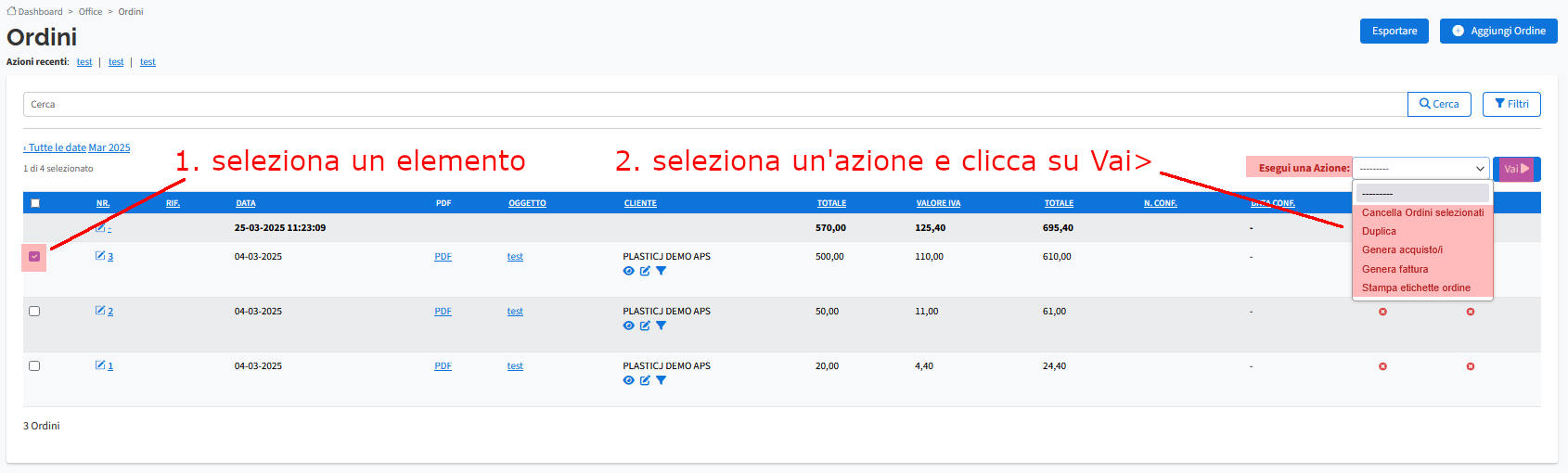This screenshot has width=1568, height=473.
Task: Sort by TOTALE header right of VALORE IVA
Action: tap(1059, 203)
